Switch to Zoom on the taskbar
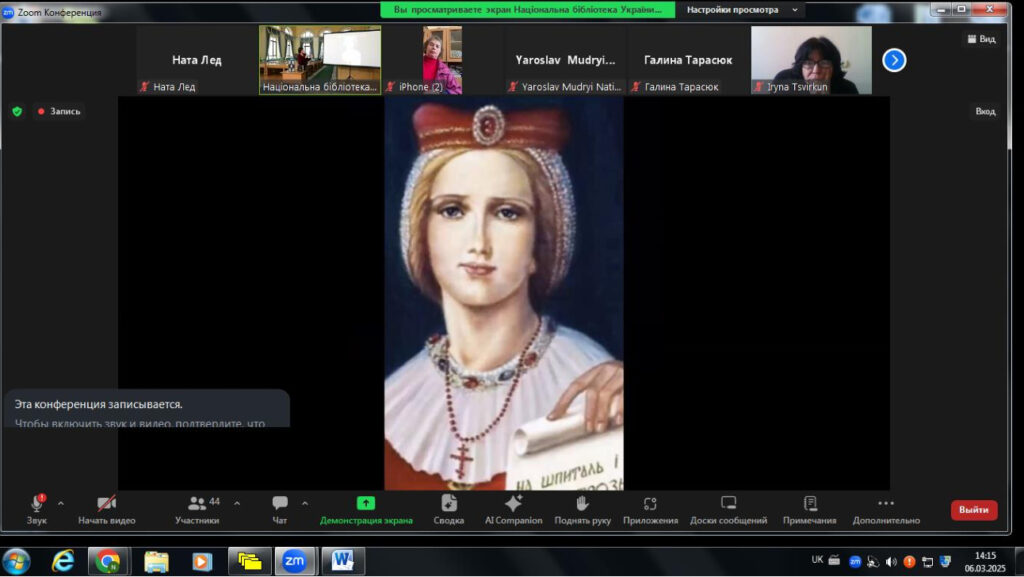 (x=294, y=561)
